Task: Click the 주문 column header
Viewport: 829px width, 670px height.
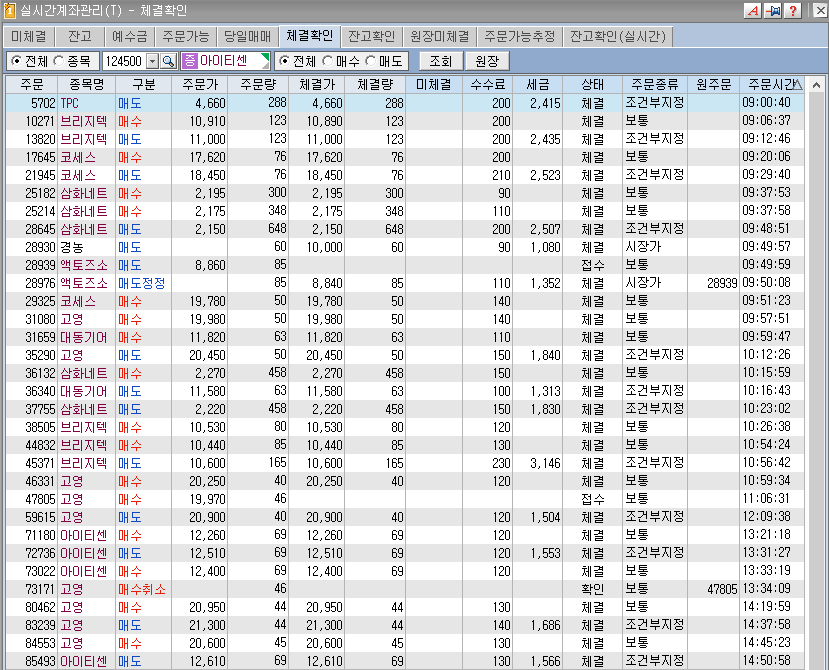Action: [32, 85]
